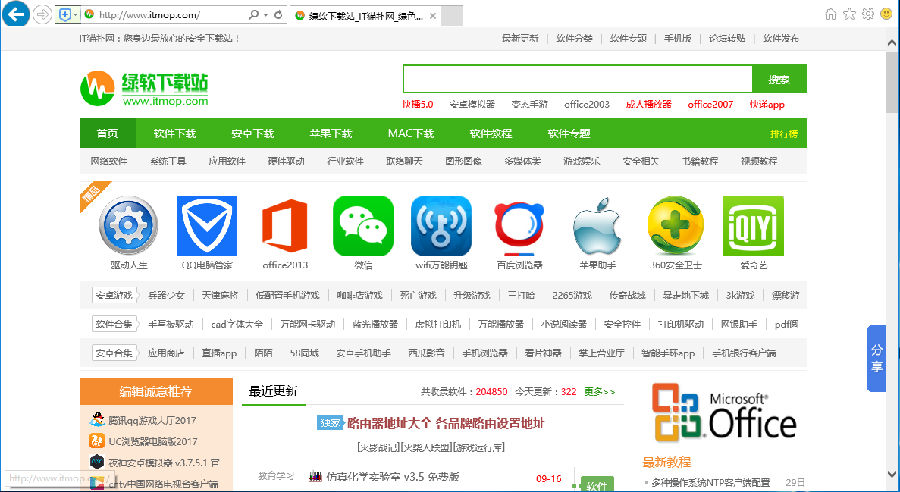Open the 网络软件 category
Screen dimensions: 900x492
pyautogui.click(x=109, y=161)
